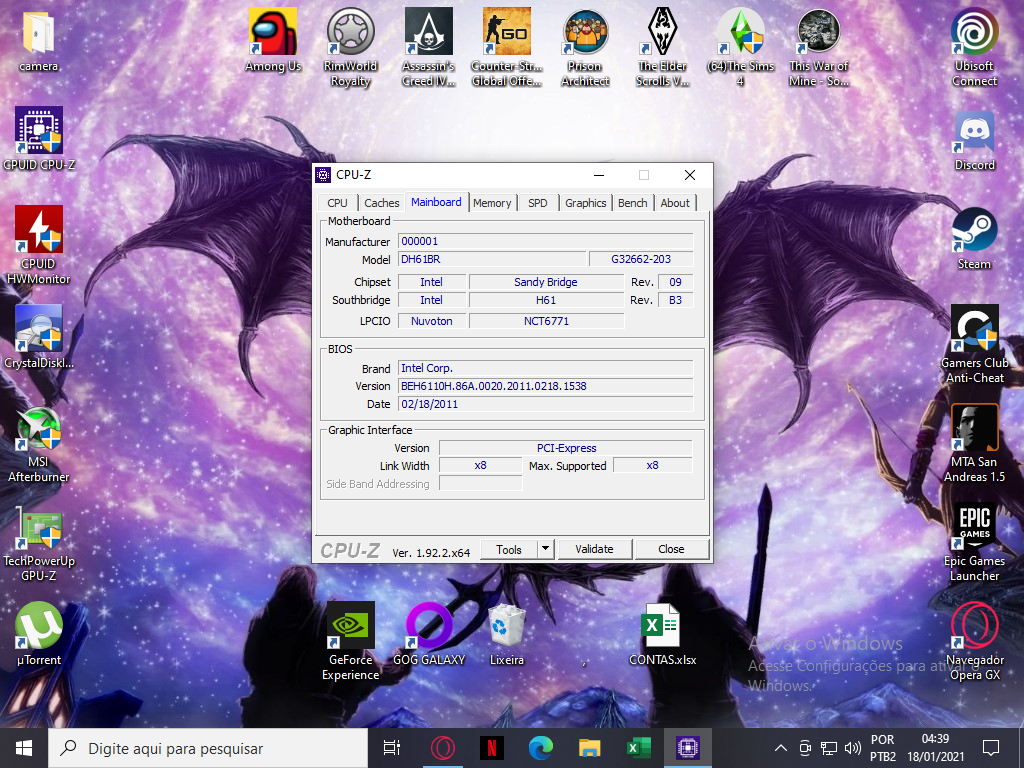Open Gamers Club Anti-Cheat icon
This screenshot has height=768, width=1024.
coord(974,344)
